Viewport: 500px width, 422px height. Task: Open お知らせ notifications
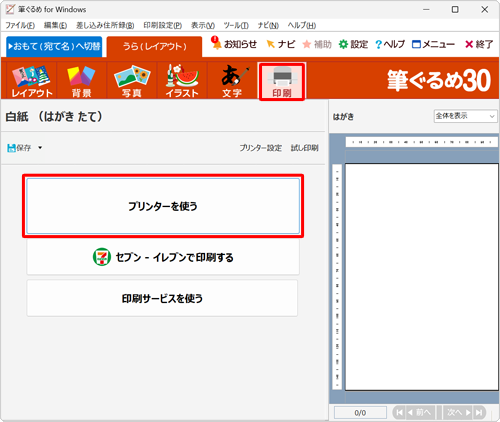pos(234,44)
